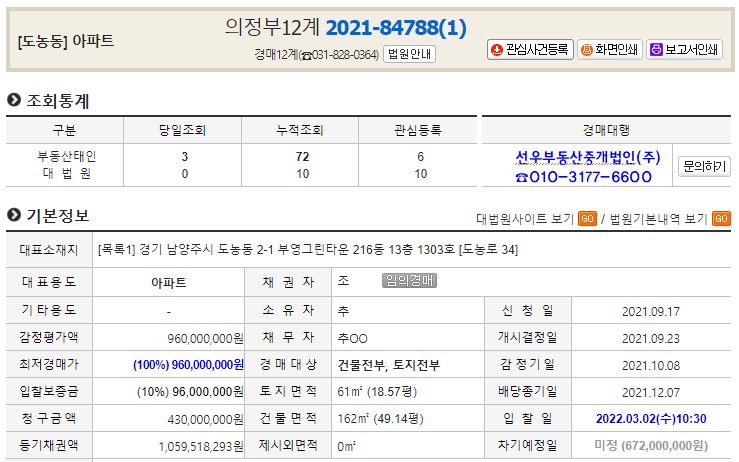Click the 부동산태인 row label
The image size is (739, 462).
(x=66, y=157)
